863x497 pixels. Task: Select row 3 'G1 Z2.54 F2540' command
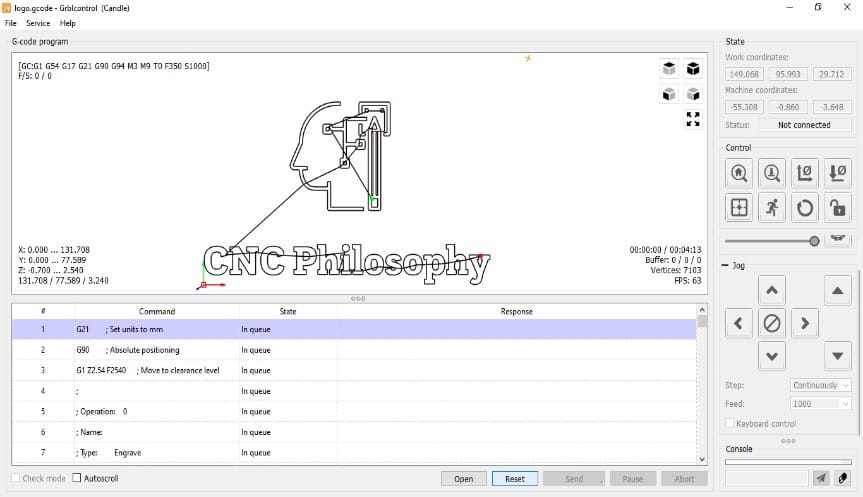coord(354,370)
